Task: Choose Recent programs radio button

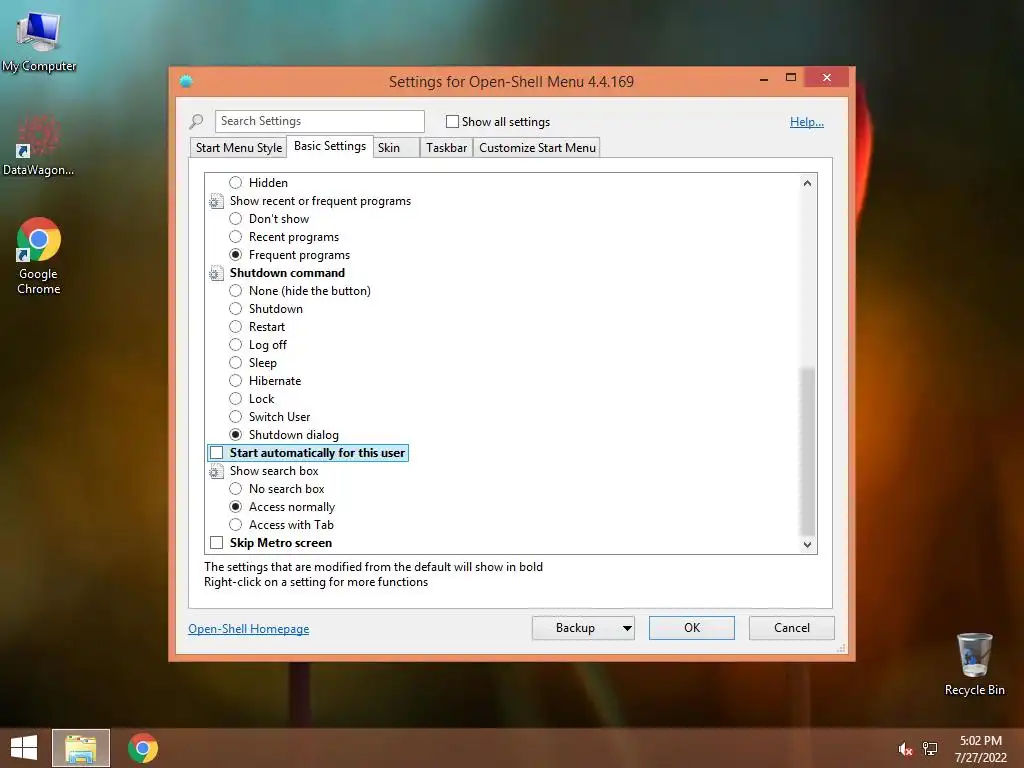Action: [x=236, y=237]
